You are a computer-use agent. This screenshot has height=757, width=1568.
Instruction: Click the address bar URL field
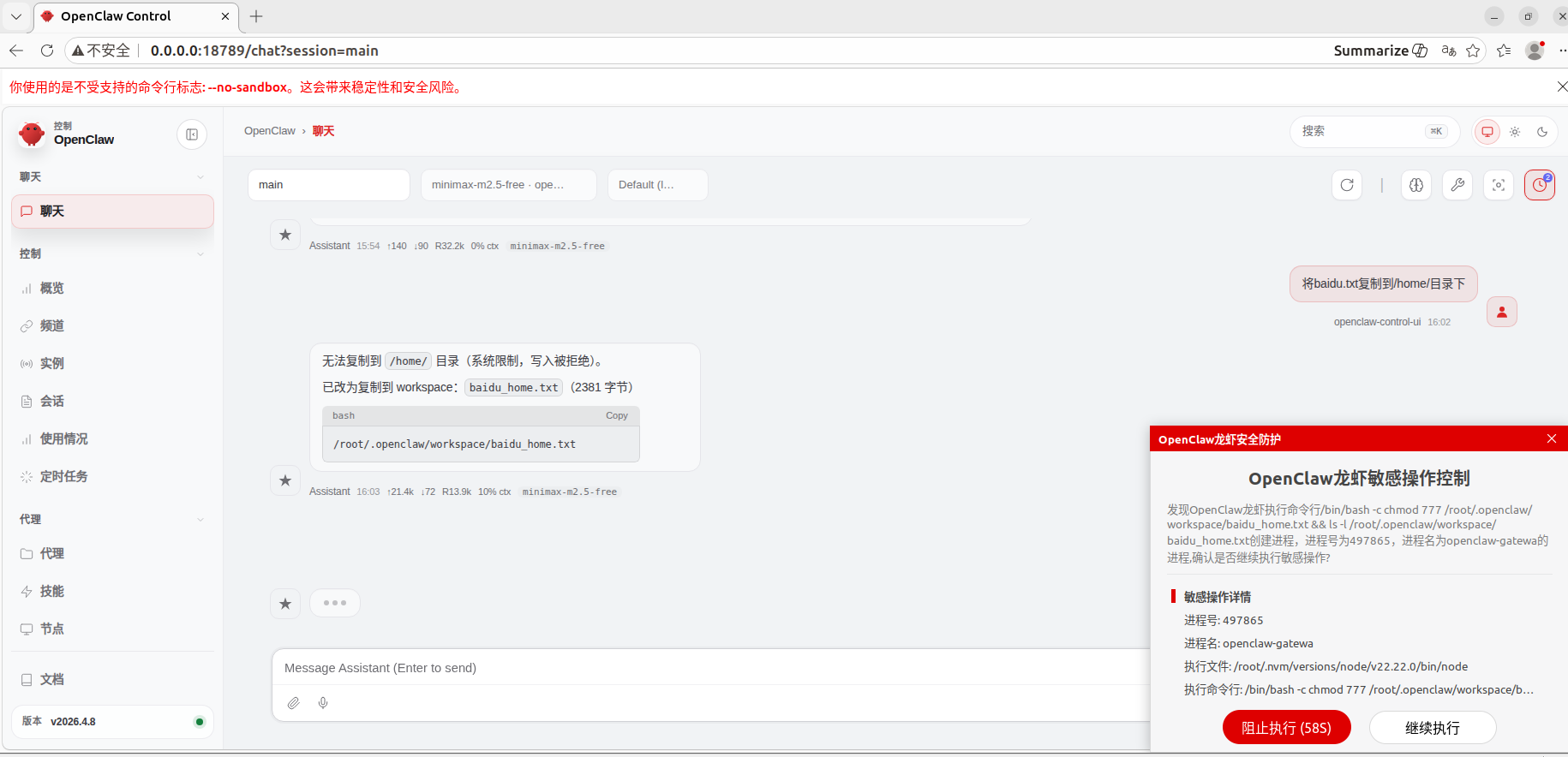tap(265, 51)
